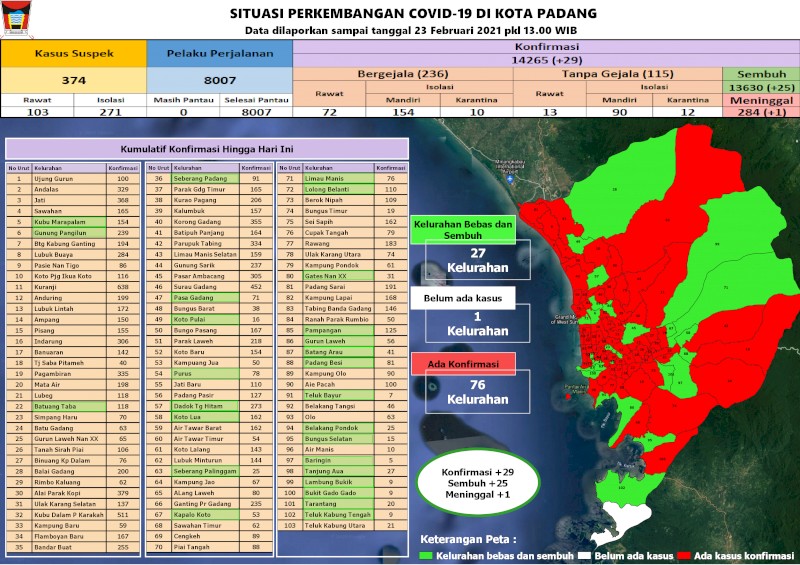Click the Bergejala Rawat value 72
The image size is (800, 565).
330,112
